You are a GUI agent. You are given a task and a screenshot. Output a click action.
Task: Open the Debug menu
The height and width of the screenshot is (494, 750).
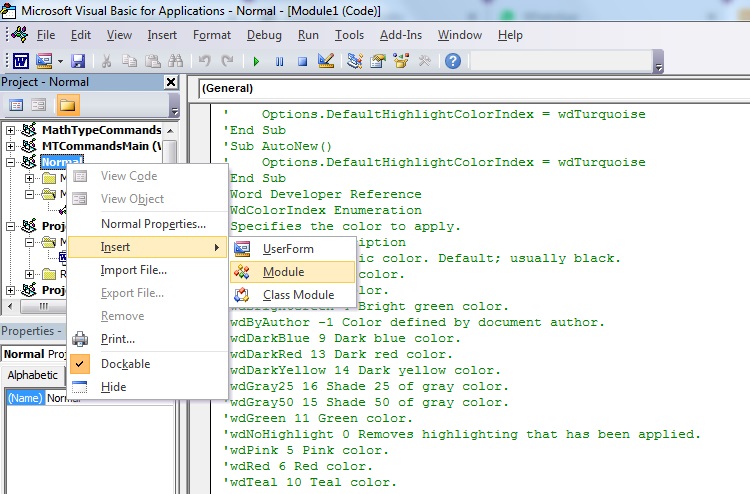point(264,35)
